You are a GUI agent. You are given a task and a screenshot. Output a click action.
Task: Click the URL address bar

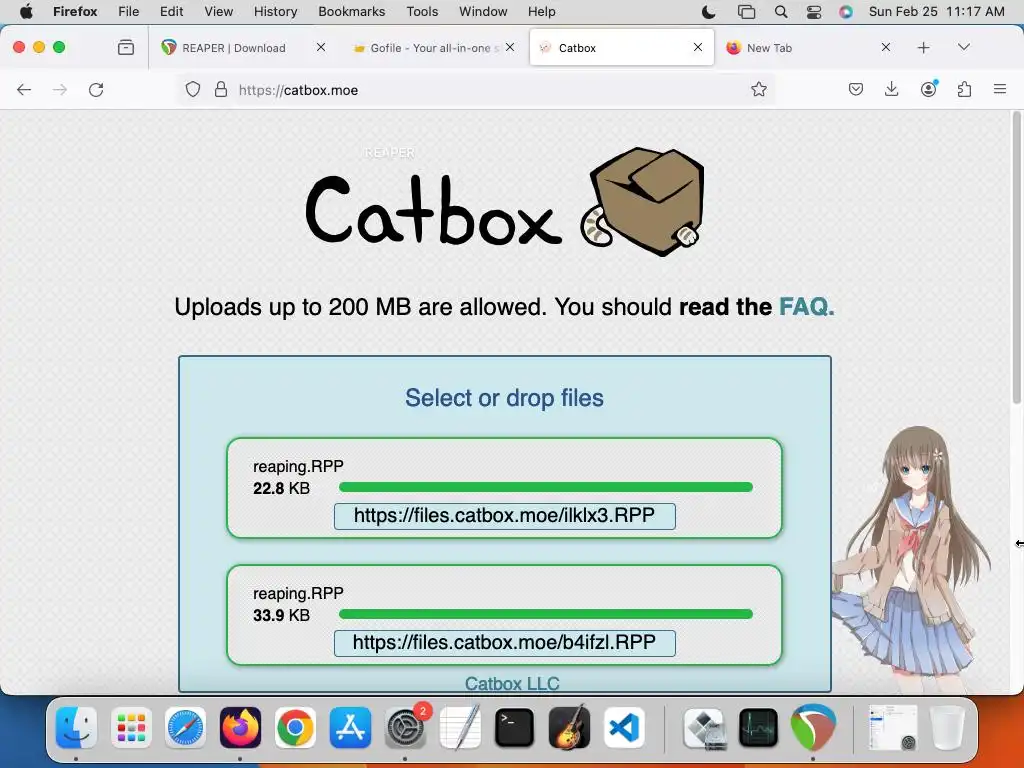[x=475, y=90]
